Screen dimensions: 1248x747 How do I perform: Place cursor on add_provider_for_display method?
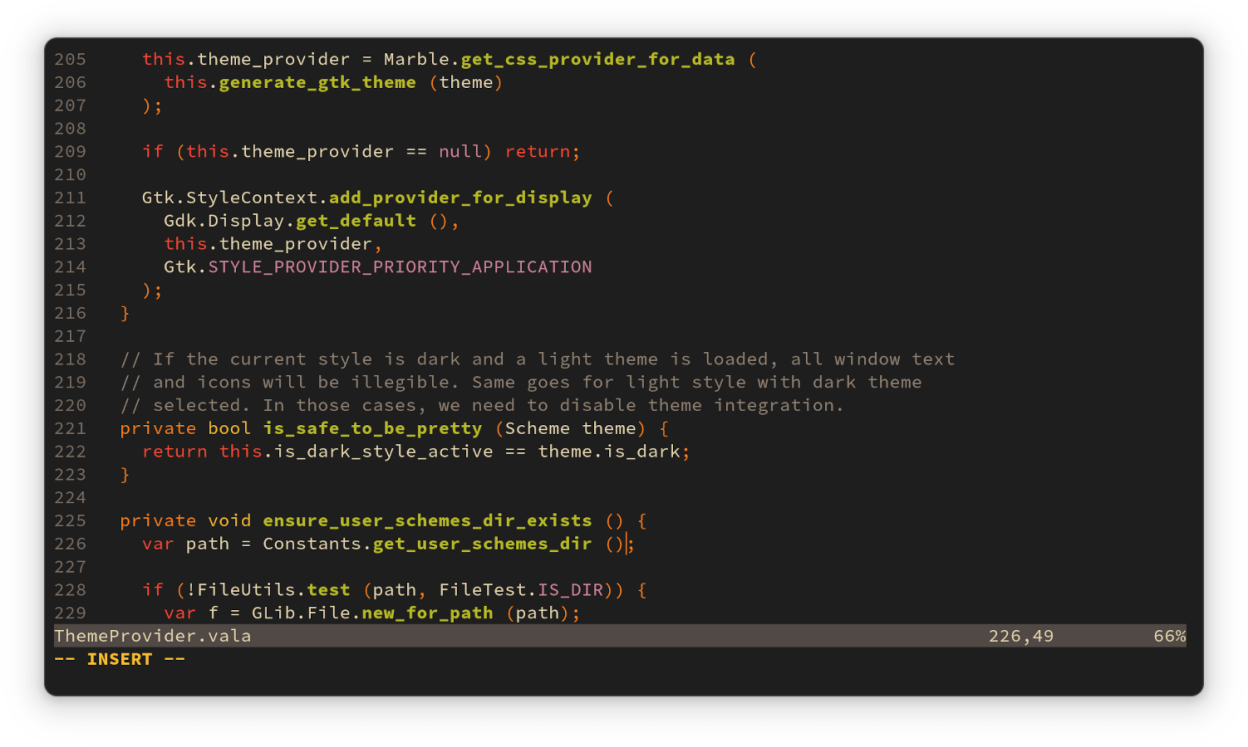460,197
